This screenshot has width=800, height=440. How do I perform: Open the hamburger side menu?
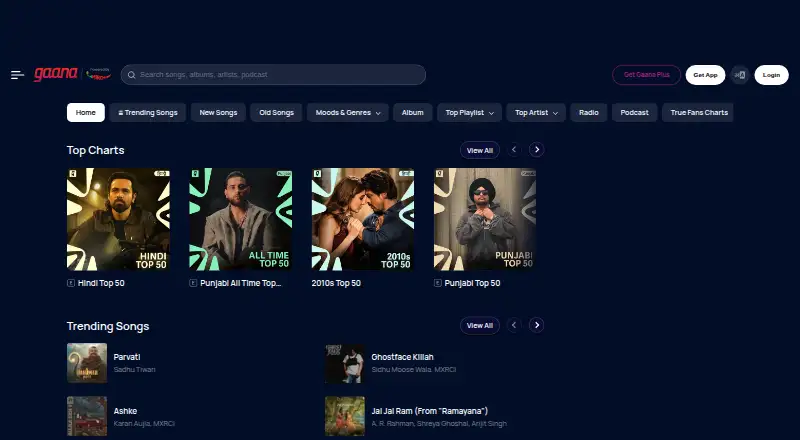pos(17,75)
